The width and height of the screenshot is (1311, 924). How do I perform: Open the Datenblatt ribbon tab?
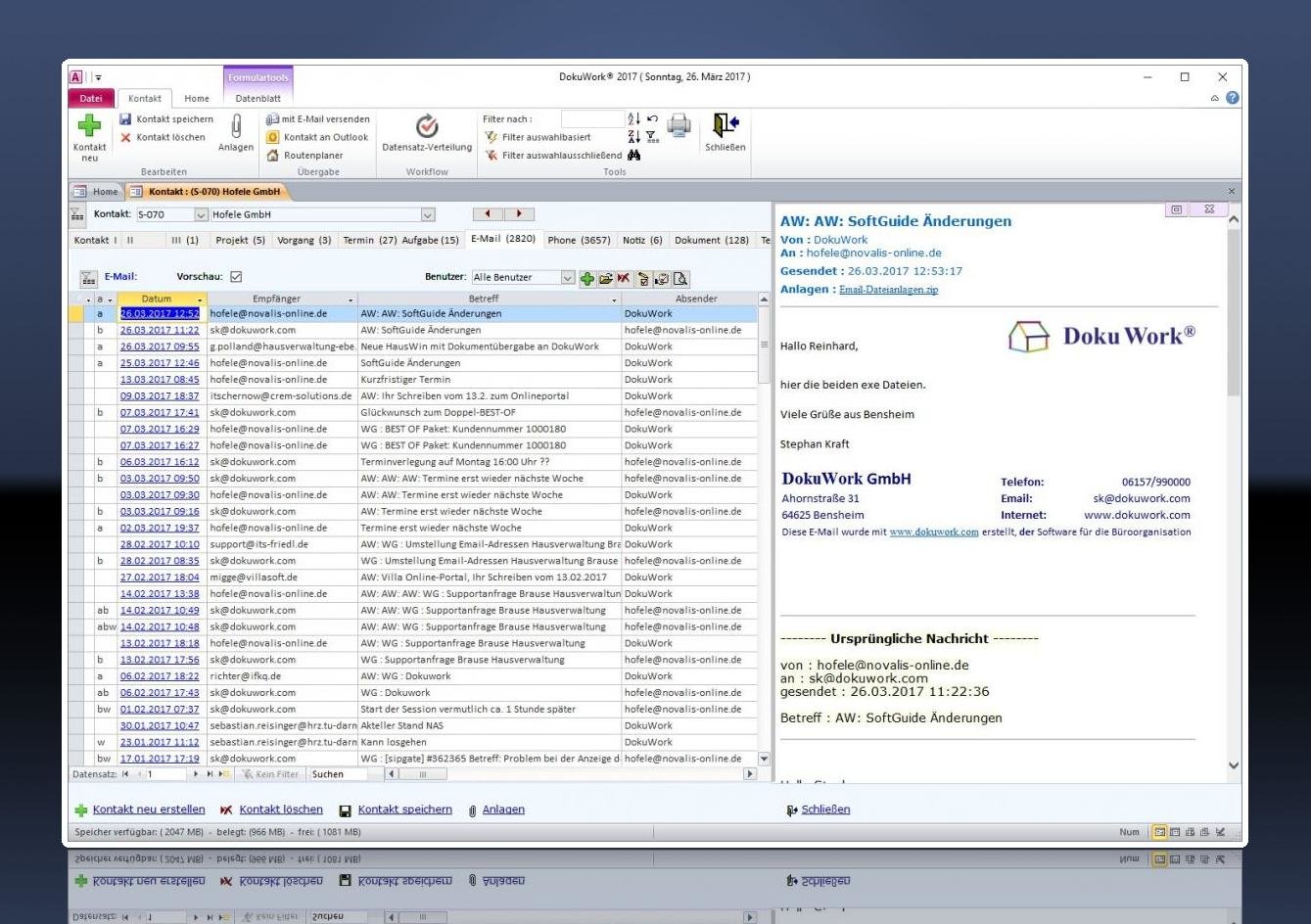pyautogui.click(x=258, y=99)
